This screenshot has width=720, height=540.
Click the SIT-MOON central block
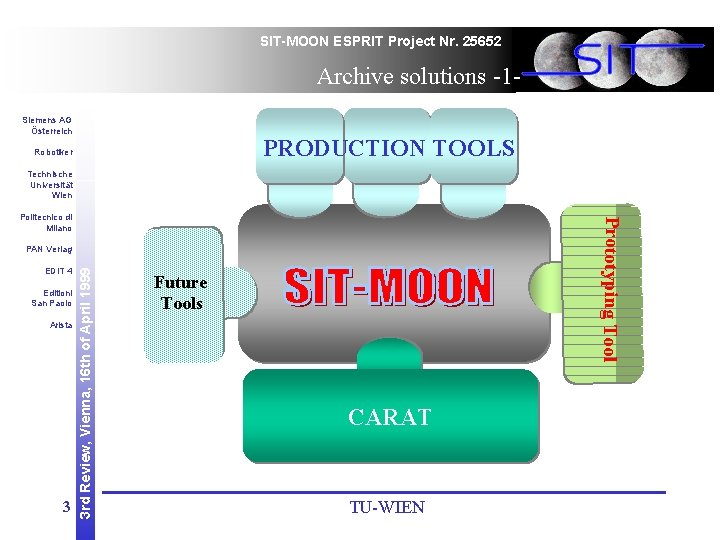(x=394, y=284)
